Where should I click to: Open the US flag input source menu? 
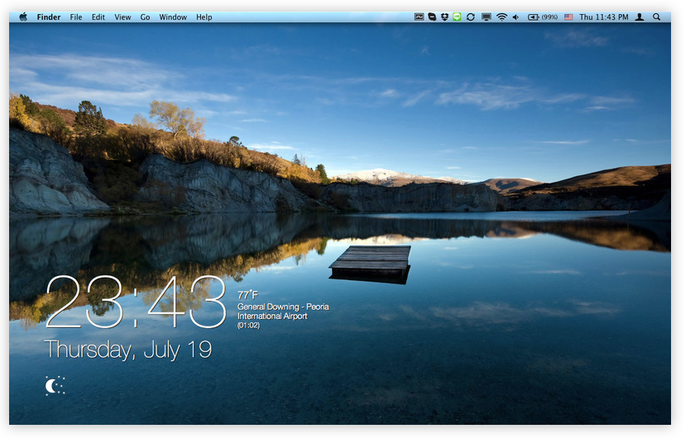[568, 17]
